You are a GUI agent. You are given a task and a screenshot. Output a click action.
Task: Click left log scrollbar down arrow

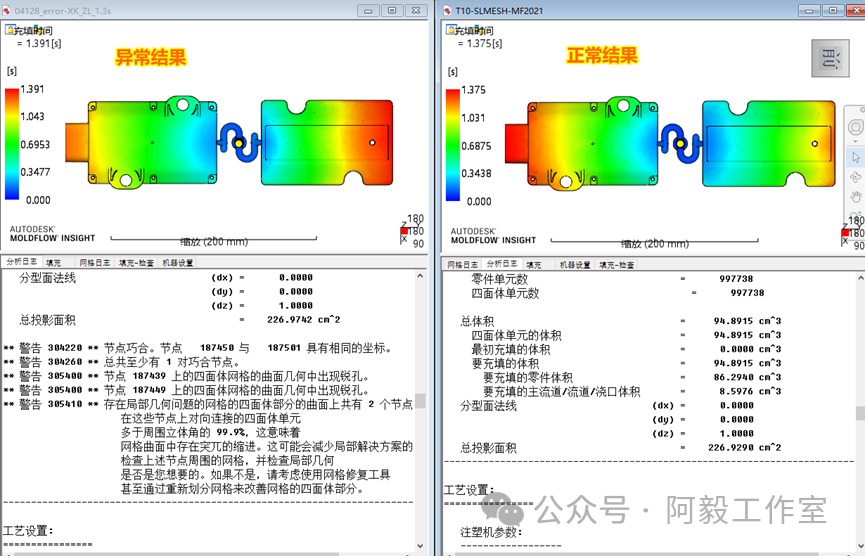(420, 546)
